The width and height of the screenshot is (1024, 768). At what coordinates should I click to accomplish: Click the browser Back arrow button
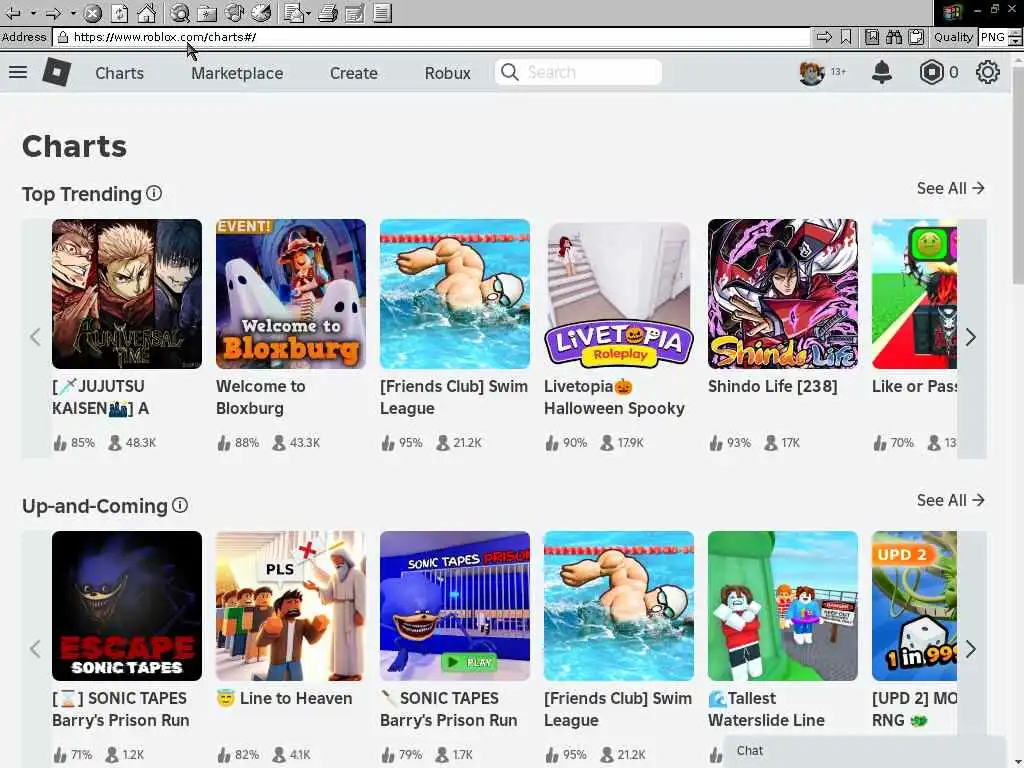(12, 12)
